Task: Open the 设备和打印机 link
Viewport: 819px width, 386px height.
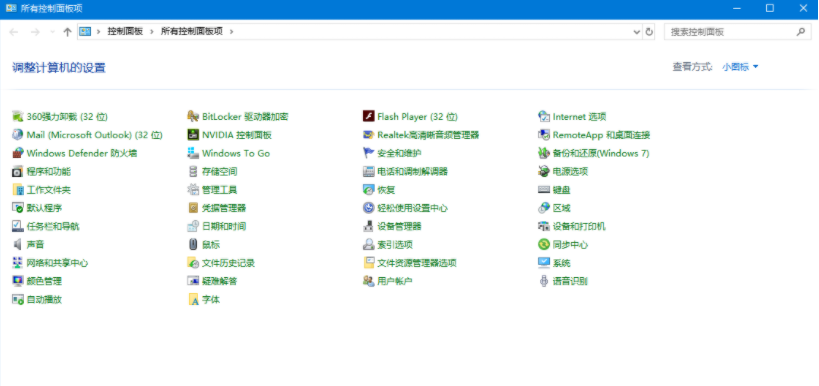Action: pyautogui.click(x=579, y=226)
